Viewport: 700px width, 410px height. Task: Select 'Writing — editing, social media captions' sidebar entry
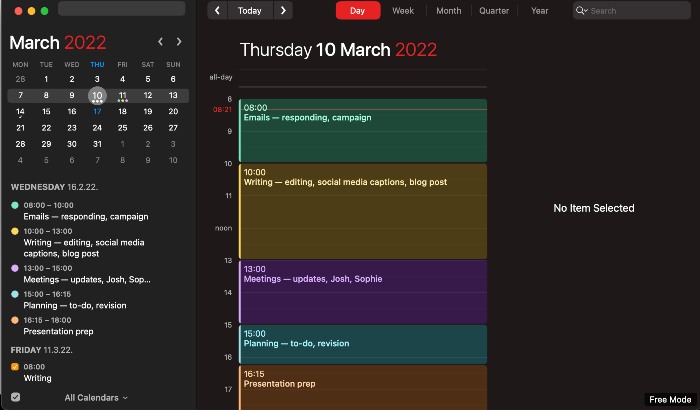[x=84, y=248]
